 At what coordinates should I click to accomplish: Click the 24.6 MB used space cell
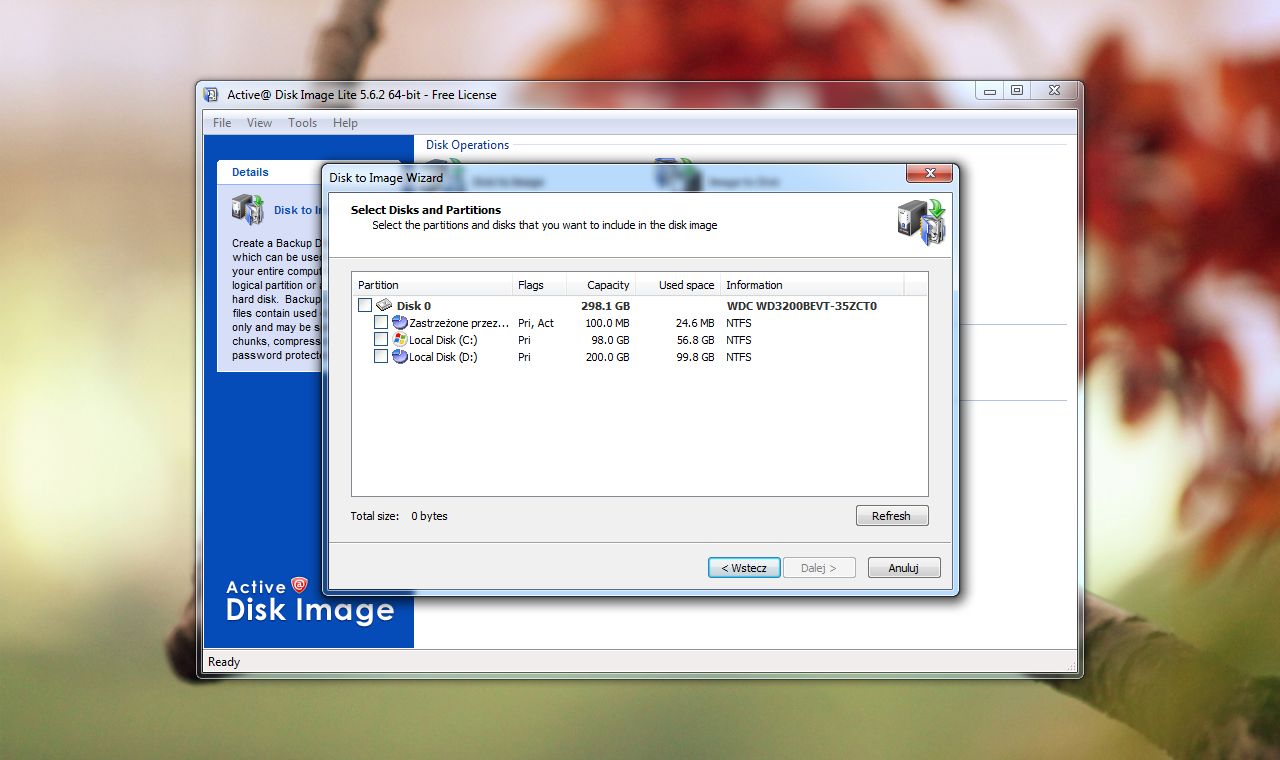[695, 323]
